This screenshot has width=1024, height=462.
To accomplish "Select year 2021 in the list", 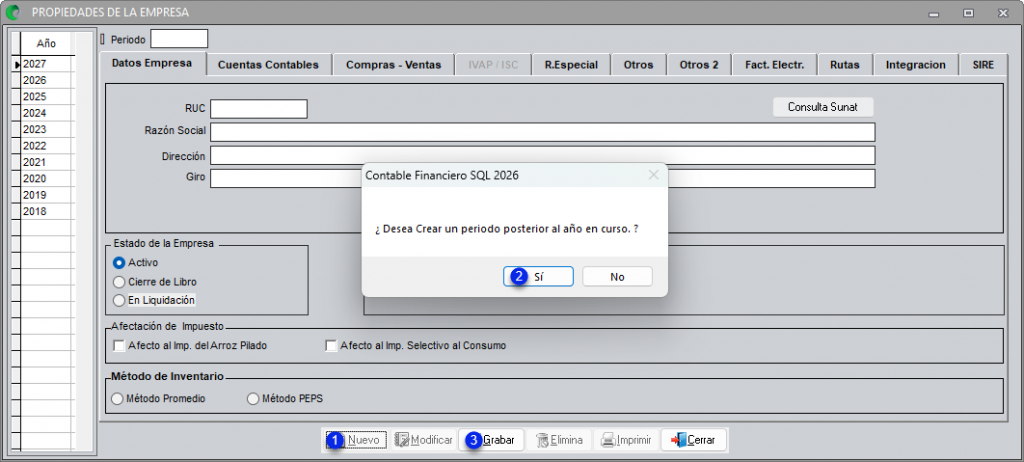I will pyautogui.click(x=47, y=162).
